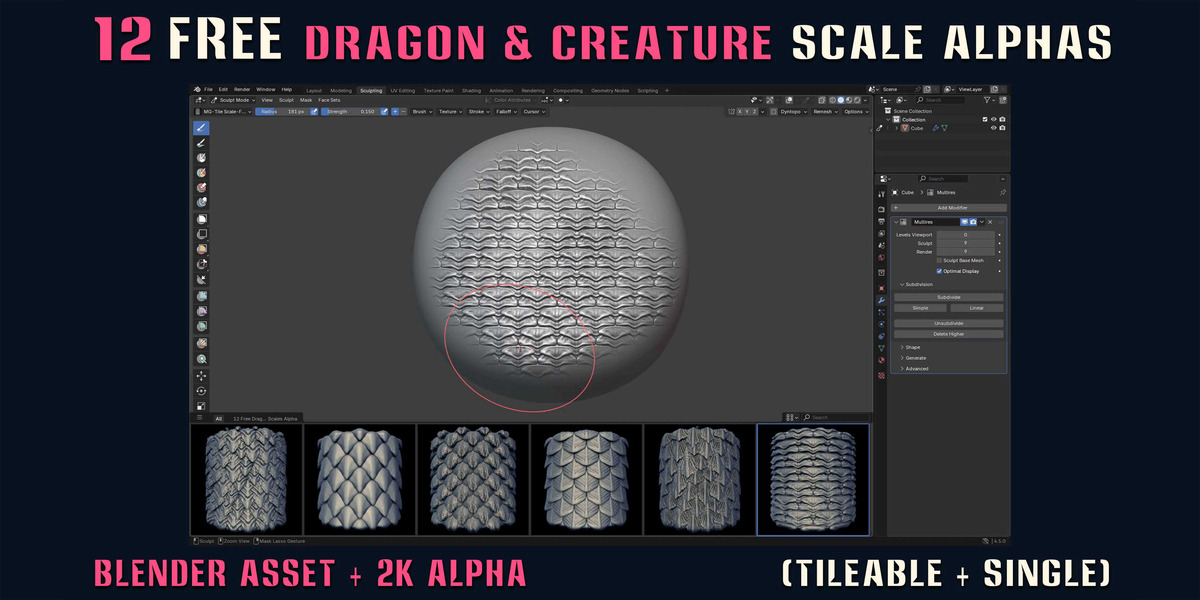Switch to the UV Editing workspace tab
Viewport: 1200px width, 600px height.
pyautogui.click(x=402, y=90)
